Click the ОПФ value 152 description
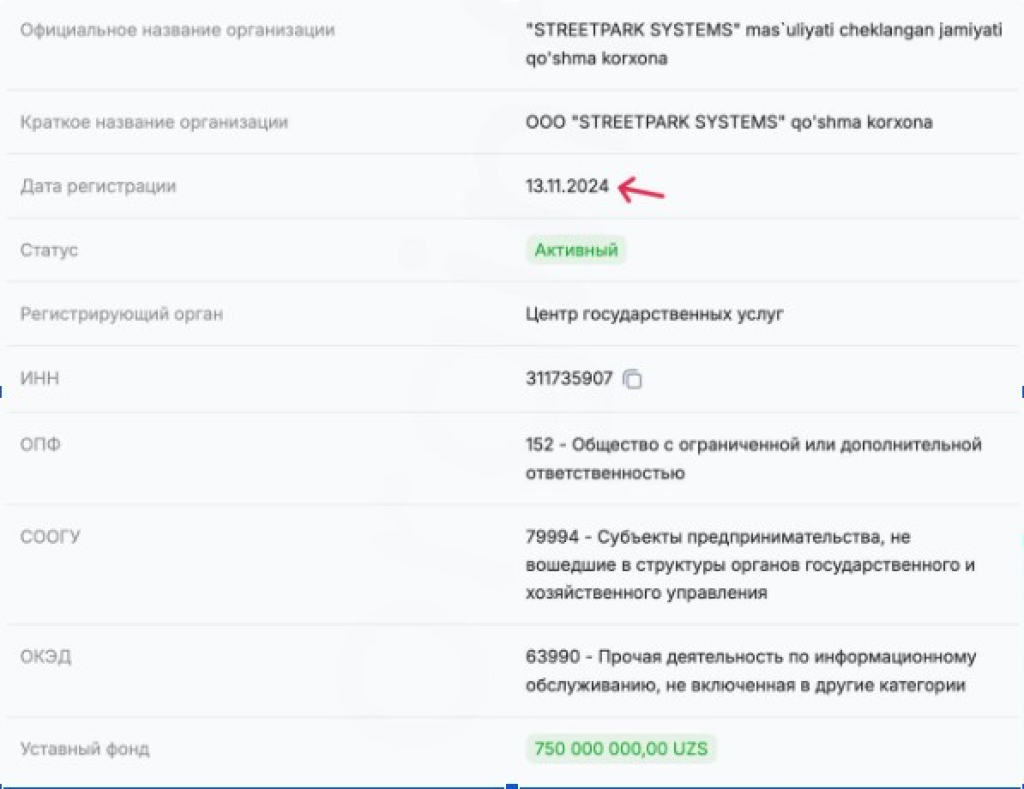This screenshot has height=789, width=1024. (754, 459)
